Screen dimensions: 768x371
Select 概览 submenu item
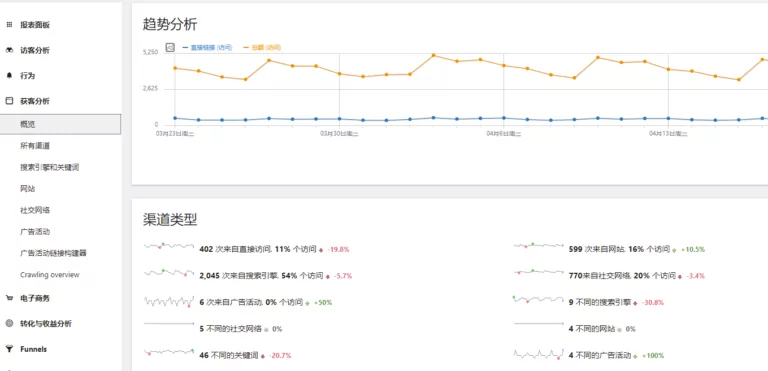[x=60, y=124]
